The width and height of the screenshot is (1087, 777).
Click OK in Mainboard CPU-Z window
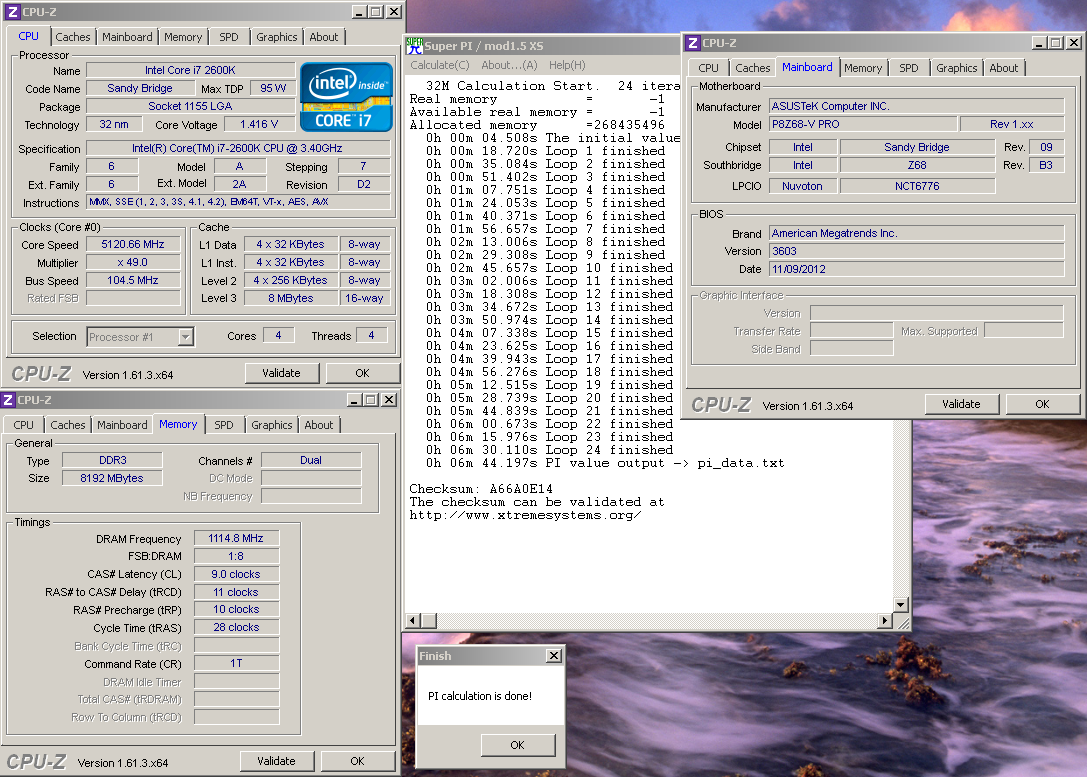(1043, 404)
